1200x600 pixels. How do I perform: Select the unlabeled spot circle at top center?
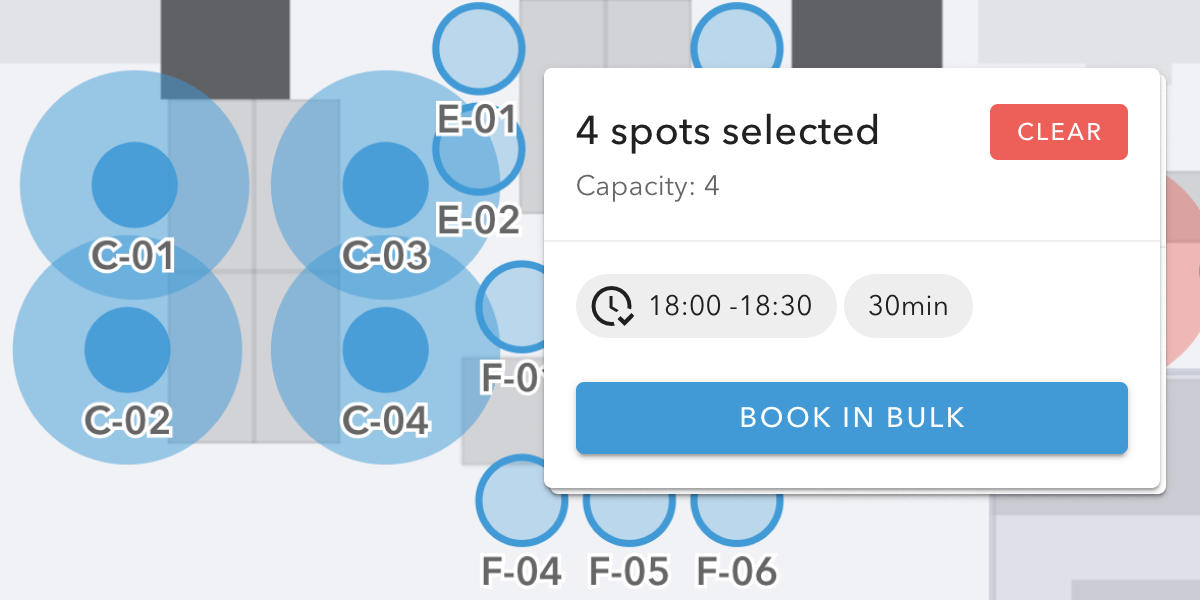[737, 36]
